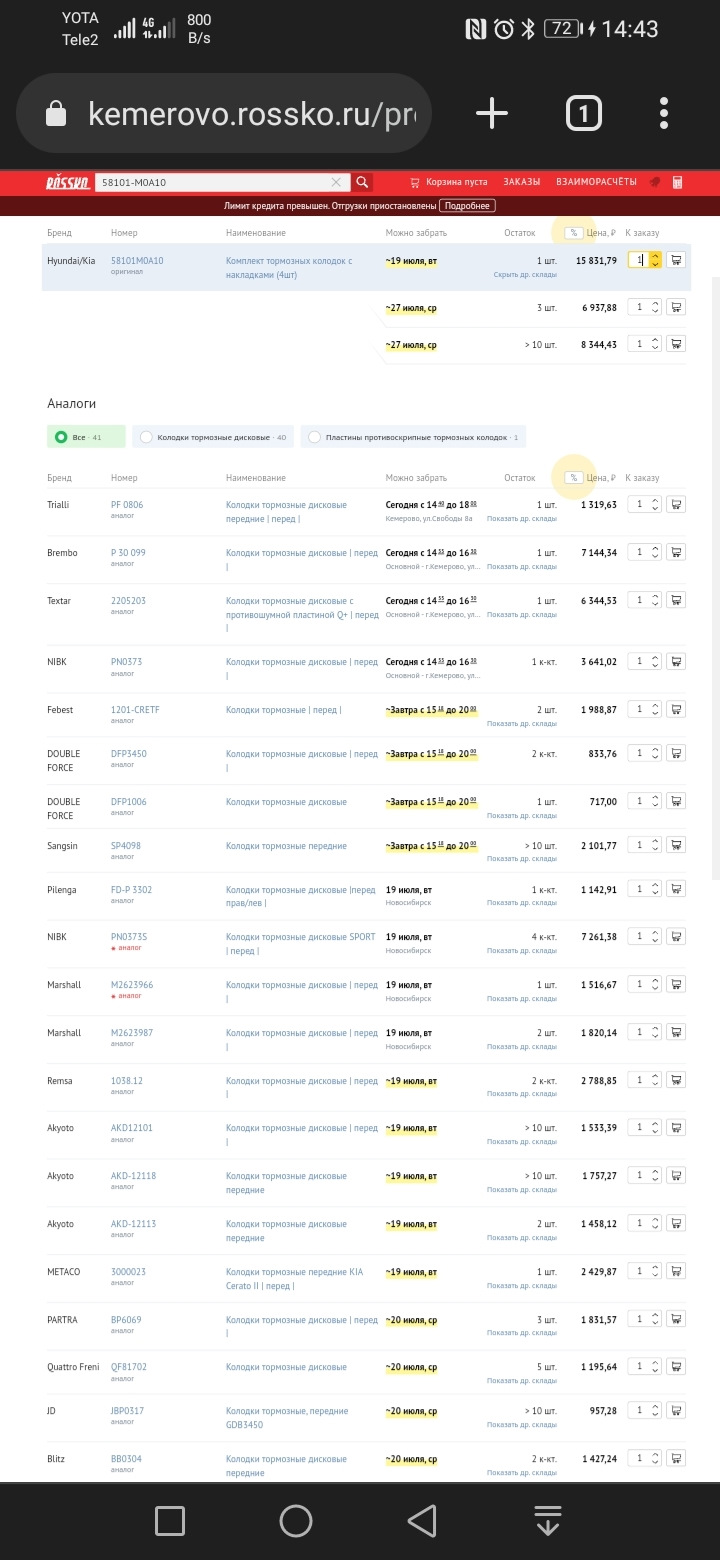Viewport: 720px width, 1560px height.
Task: Add Trialli PF 0806 to cart
Action: pyautogui.click(x=676, y=505)
